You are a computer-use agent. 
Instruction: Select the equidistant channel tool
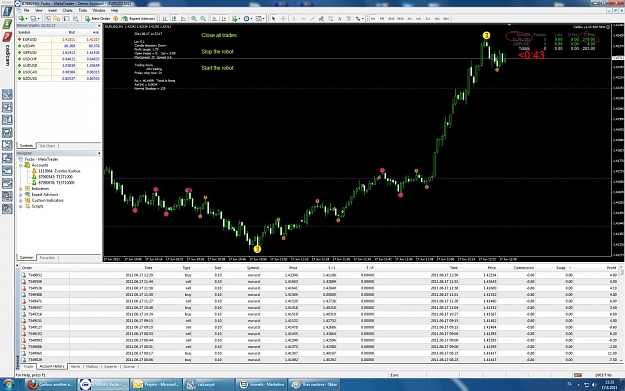pyautogui.click(x=321, y=18)
